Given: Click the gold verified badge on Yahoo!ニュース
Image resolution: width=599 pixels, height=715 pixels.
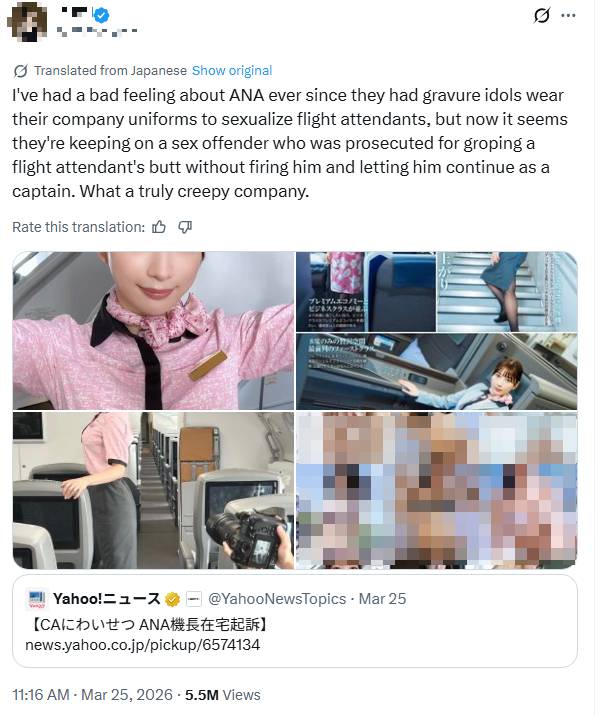Looking at the screenshot, I should (x=172, y=599).
